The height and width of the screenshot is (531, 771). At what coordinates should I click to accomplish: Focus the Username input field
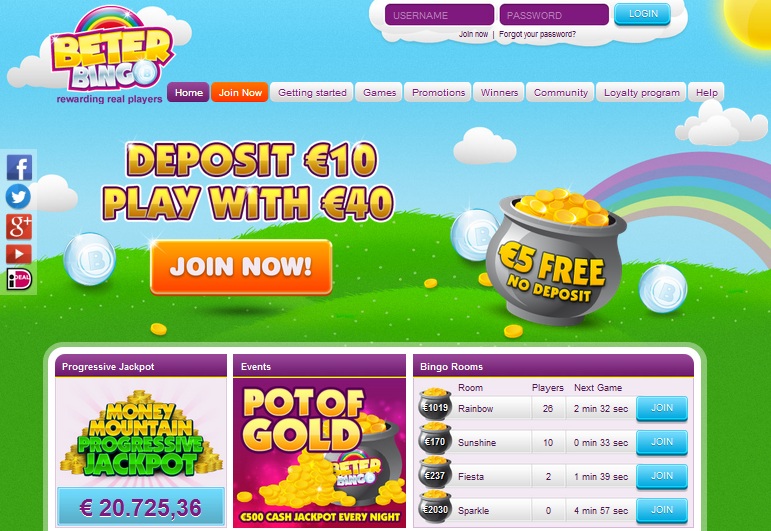(x=439, y=15)
